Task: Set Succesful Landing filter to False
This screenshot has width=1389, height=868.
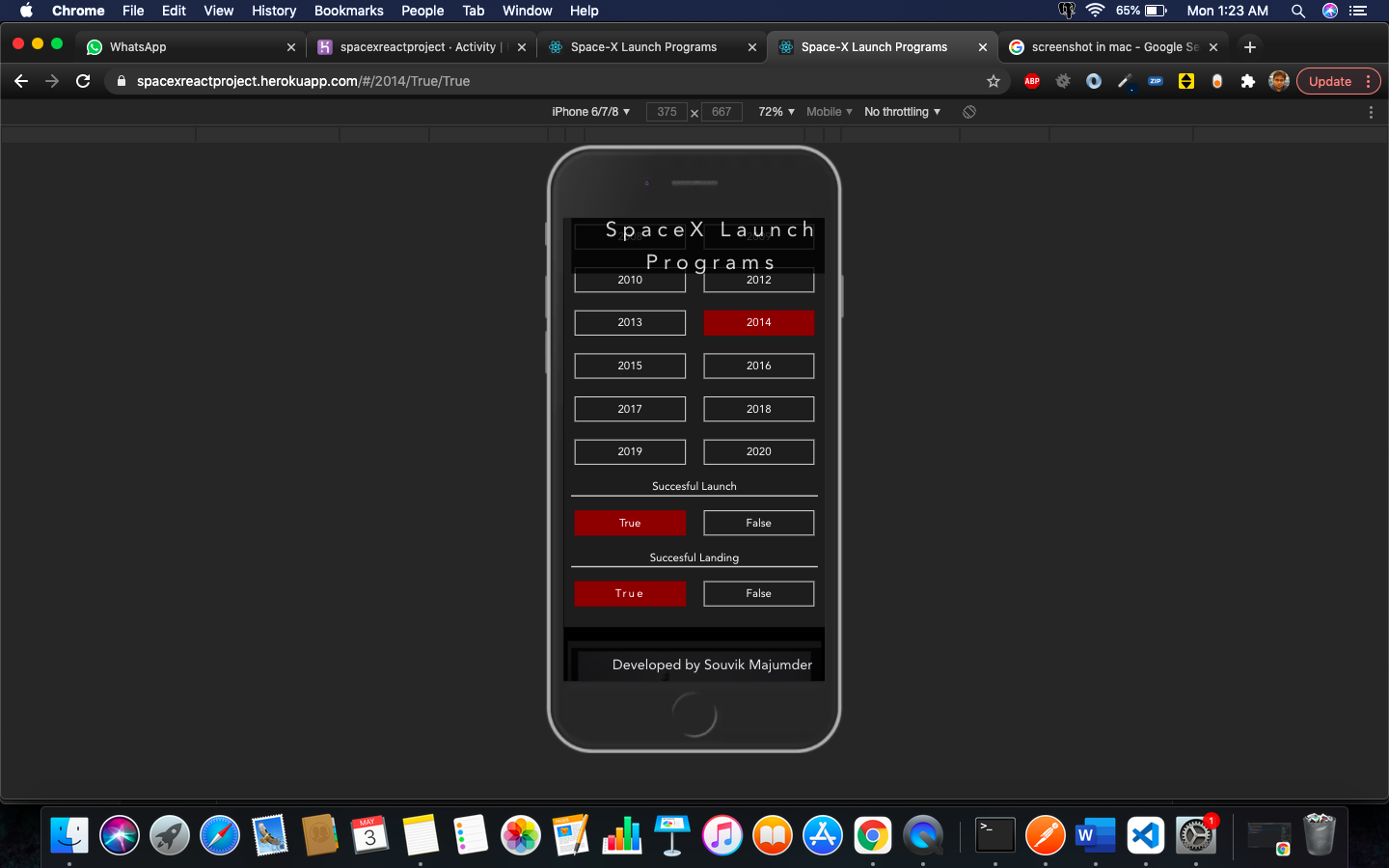Action: coord(759,593)
